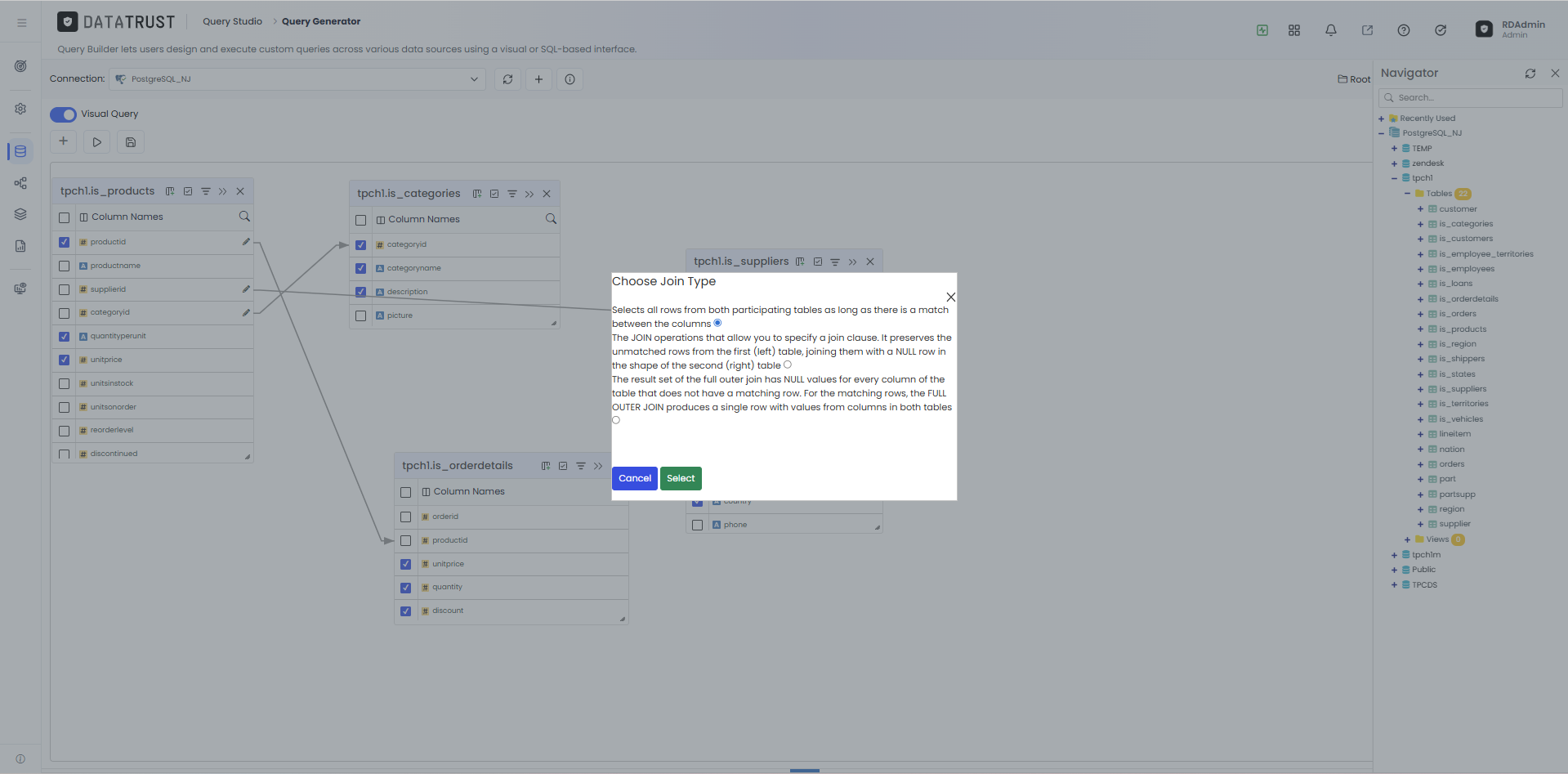Open the RDAdmin user profile

tap(1510, 29)
